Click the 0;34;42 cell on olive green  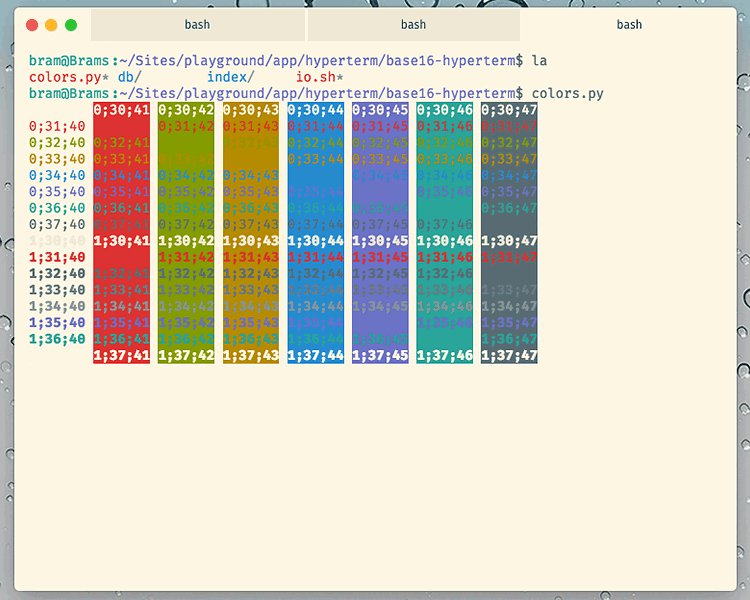186,175
